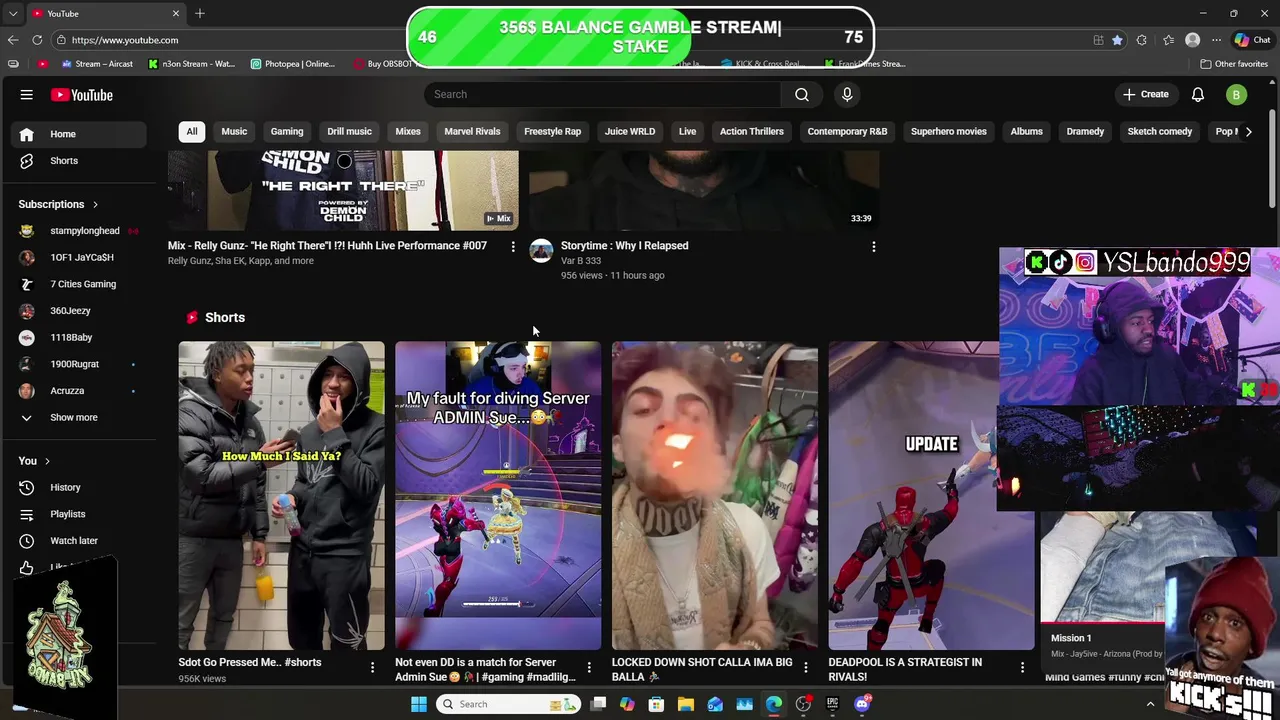1280x720 pixels.
Task: Select the Gaming filter chip
Action: click(x=287, y=131)
